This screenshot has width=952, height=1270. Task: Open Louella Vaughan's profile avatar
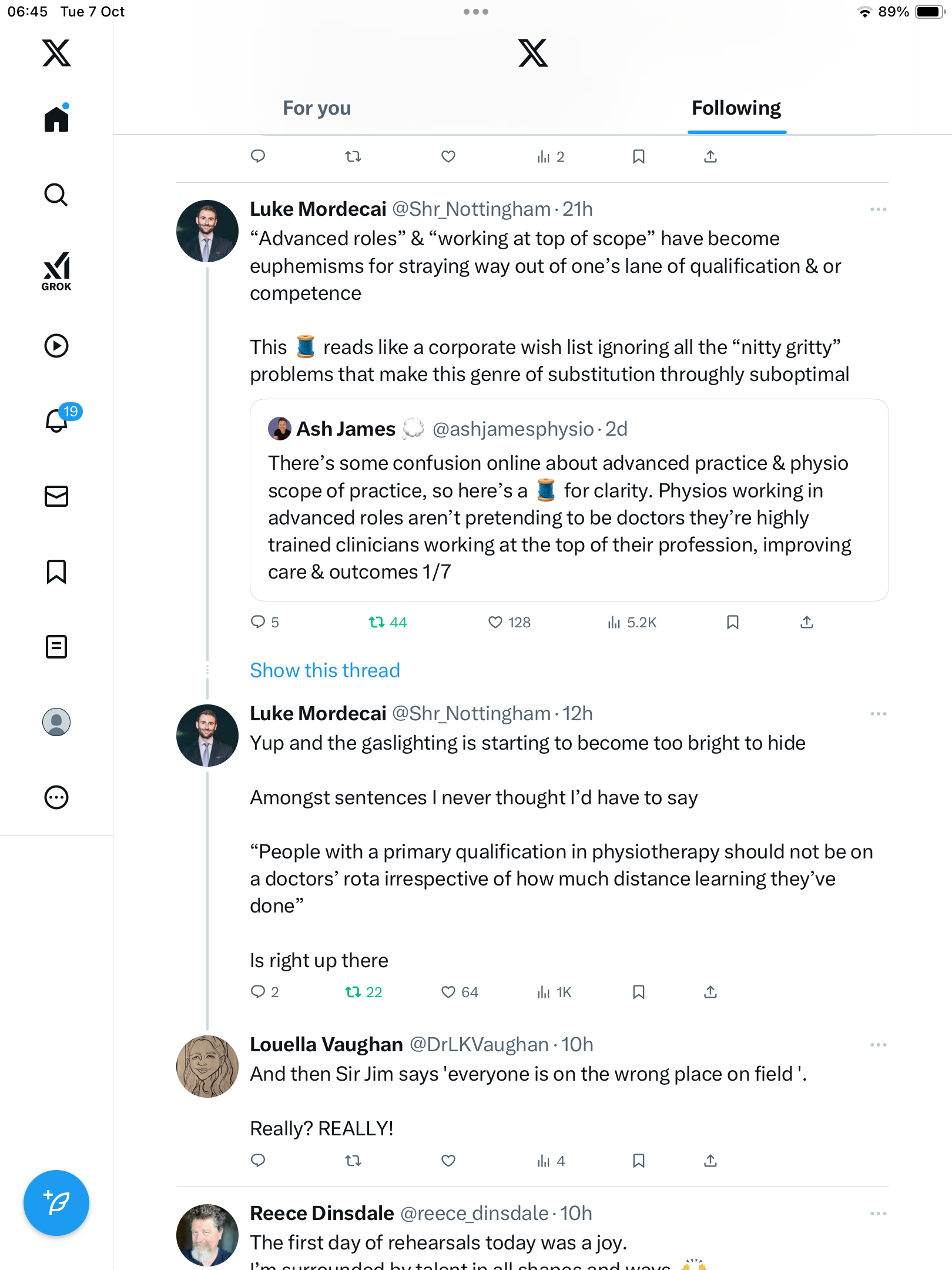point(207,1067)
